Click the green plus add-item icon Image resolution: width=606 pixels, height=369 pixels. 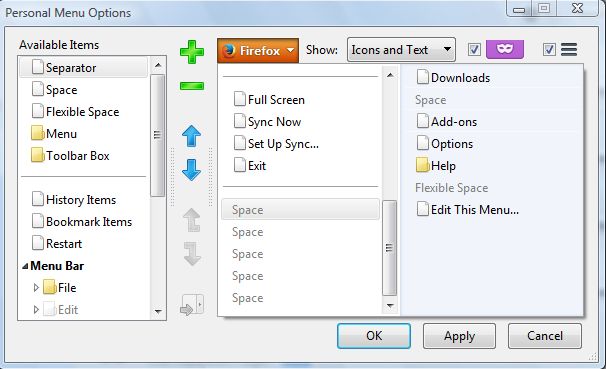(192, 52)
